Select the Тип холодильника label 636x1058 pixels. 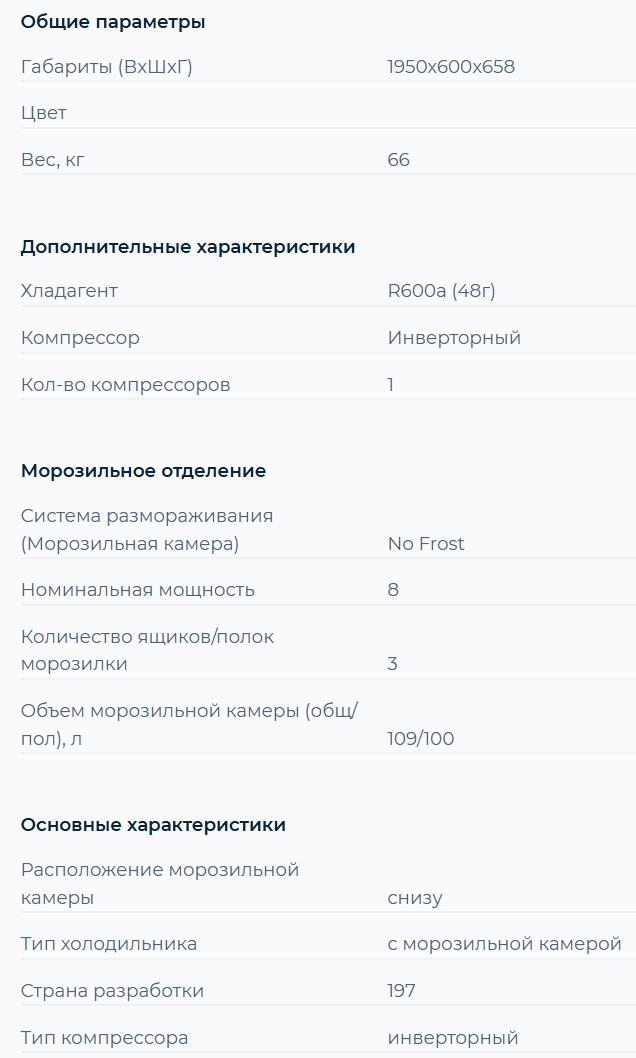109,943
